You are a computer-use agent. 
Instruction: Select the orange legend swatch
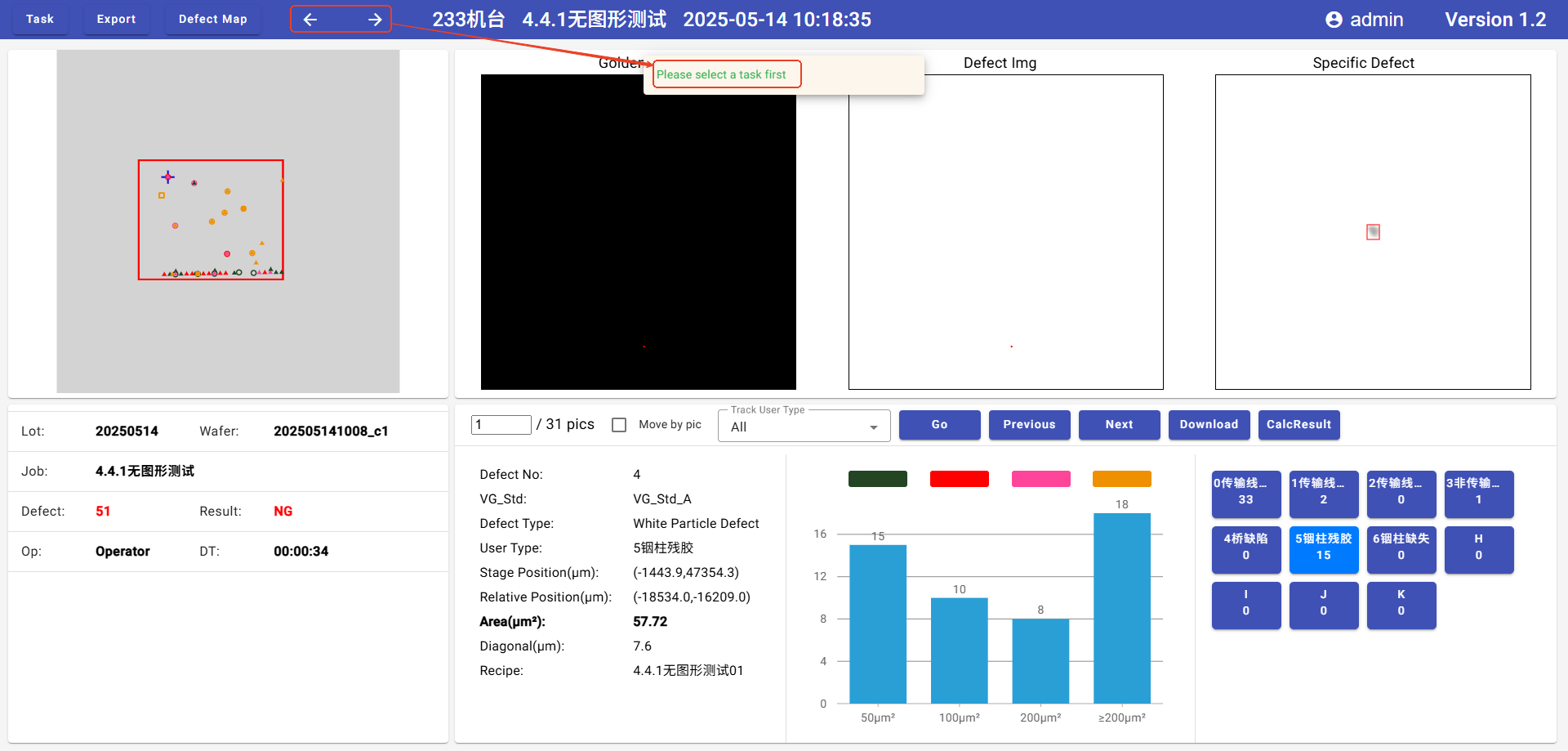[x=1122, y=479]
